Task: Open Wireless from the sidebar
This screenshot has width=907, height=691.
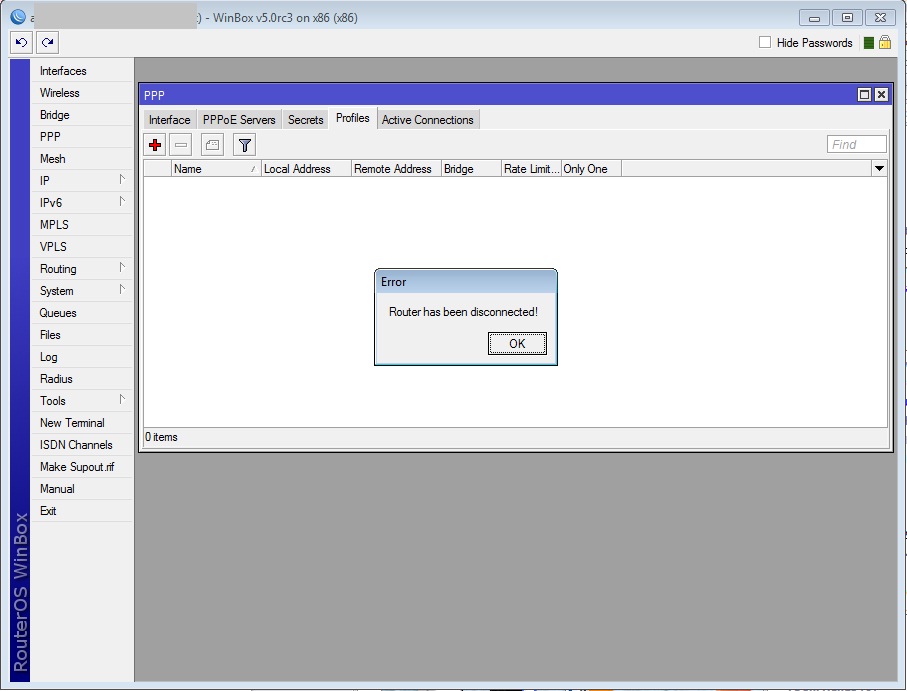Action: [82, 93]
